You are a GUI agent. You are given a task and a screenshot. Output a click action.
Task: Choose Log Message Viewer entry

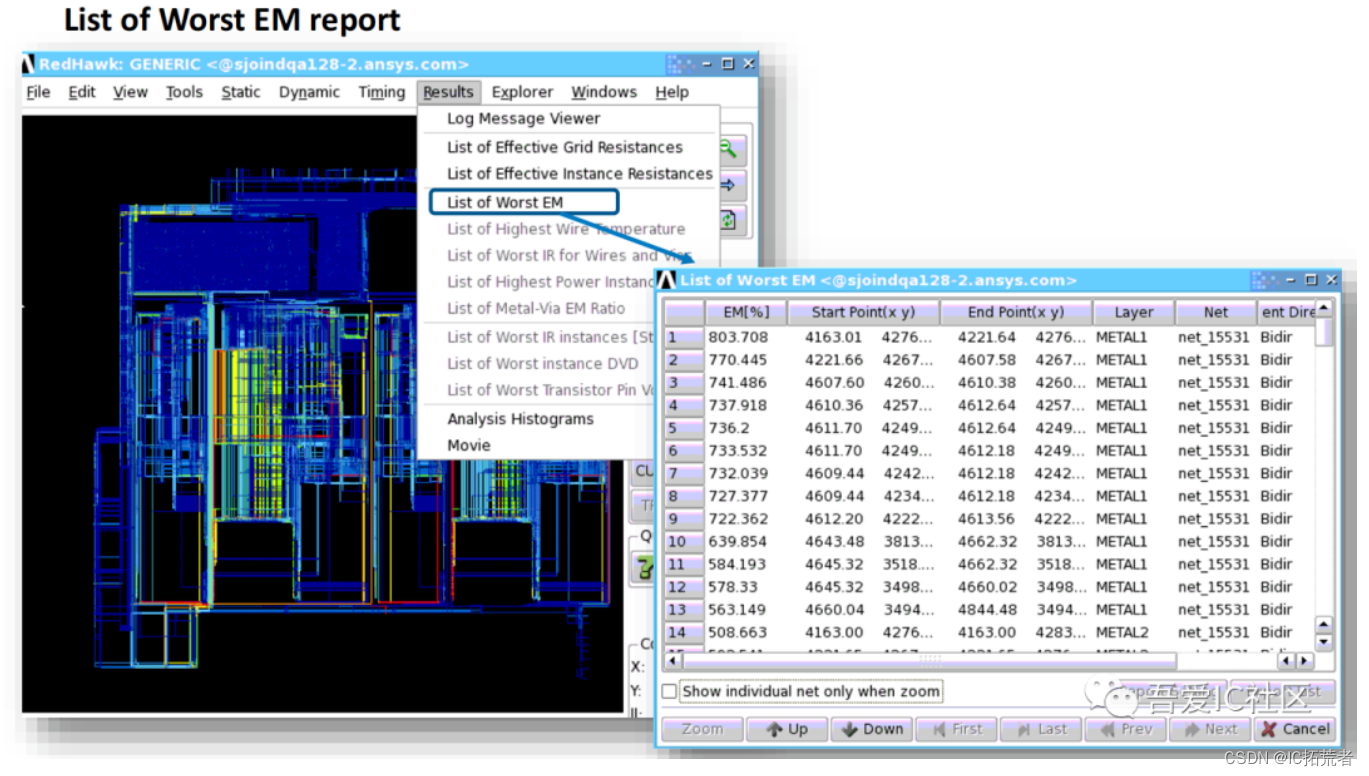[x=523, y=118]
